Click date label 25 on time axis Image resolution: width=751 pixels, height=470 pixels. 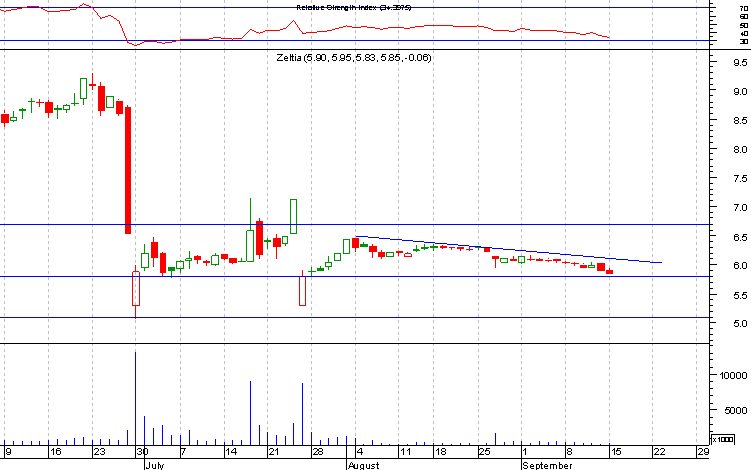point(485,452)
